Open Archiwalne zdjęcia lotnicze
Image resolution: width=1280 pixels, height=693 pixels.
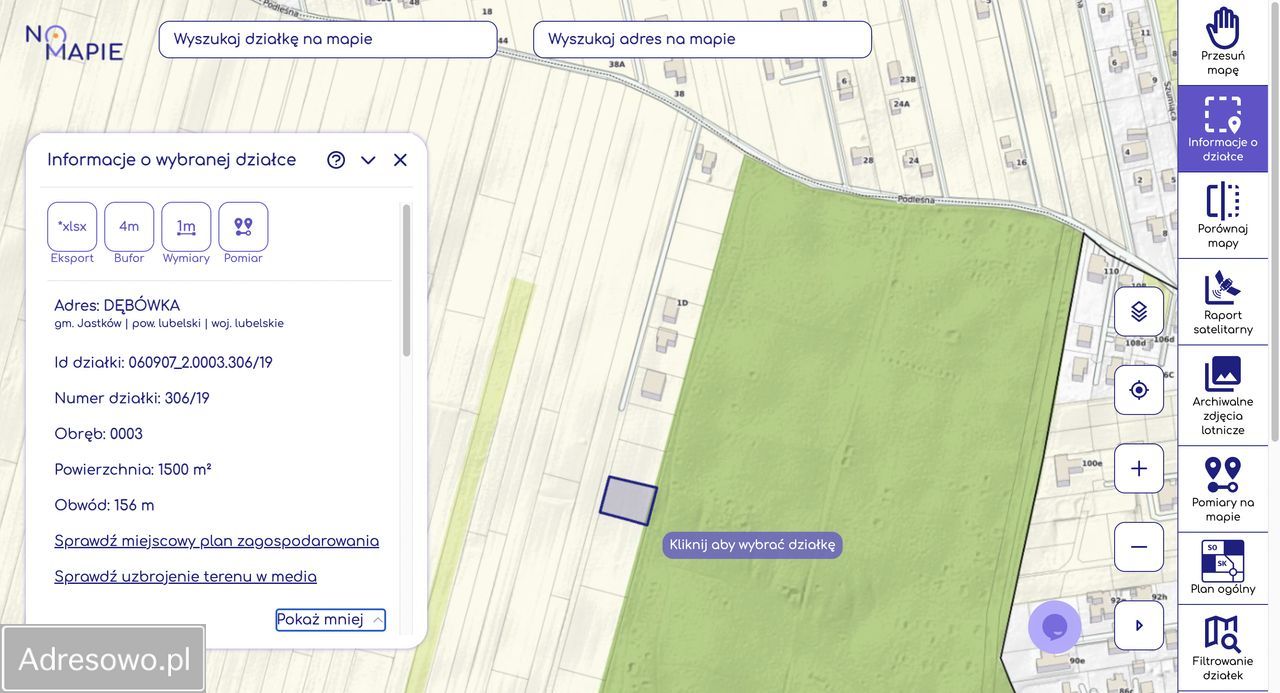[1222, 395]
